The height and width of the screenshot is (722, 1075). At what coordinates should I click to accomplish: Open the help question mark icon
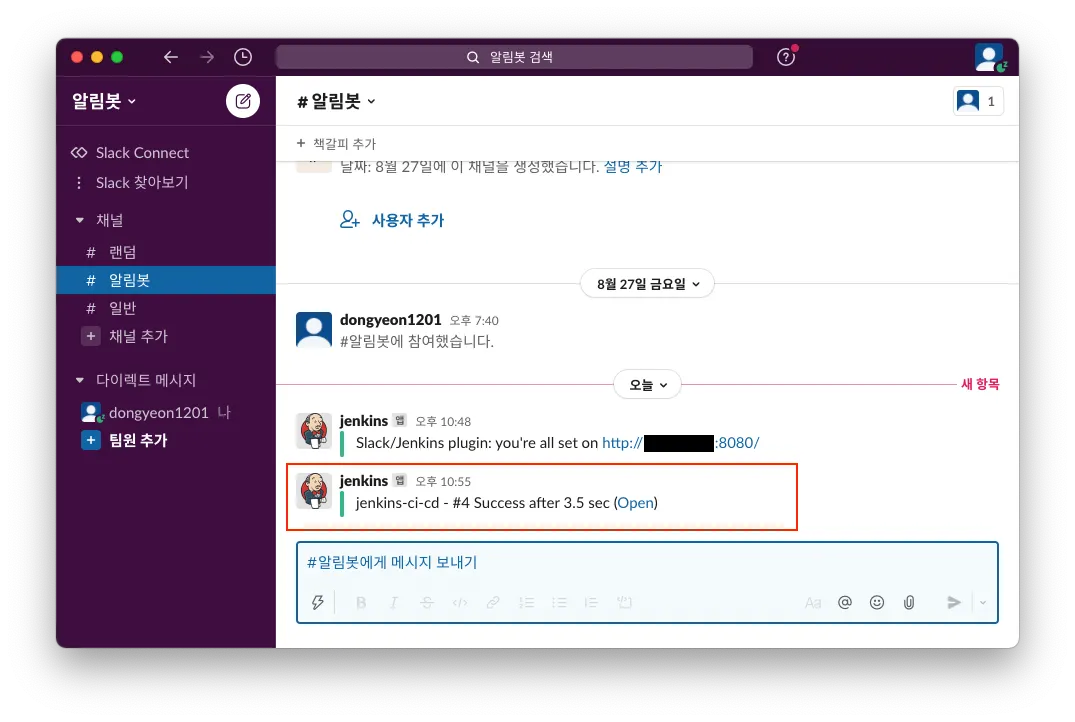pyautogui.click(x=786, y=57)
